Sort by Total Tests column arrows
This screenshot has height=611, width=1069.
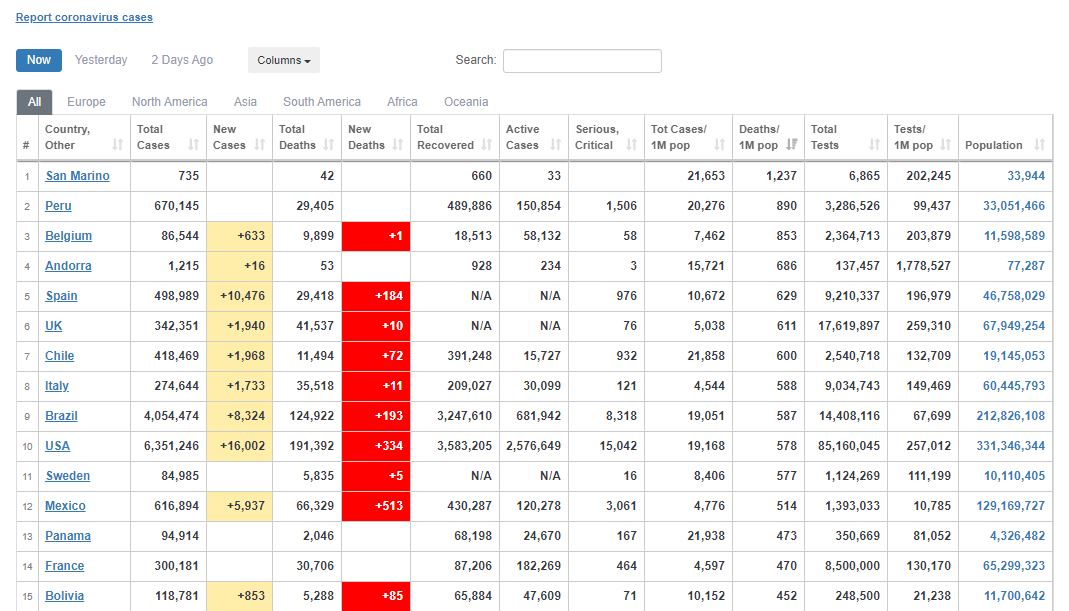click(875, 145)
